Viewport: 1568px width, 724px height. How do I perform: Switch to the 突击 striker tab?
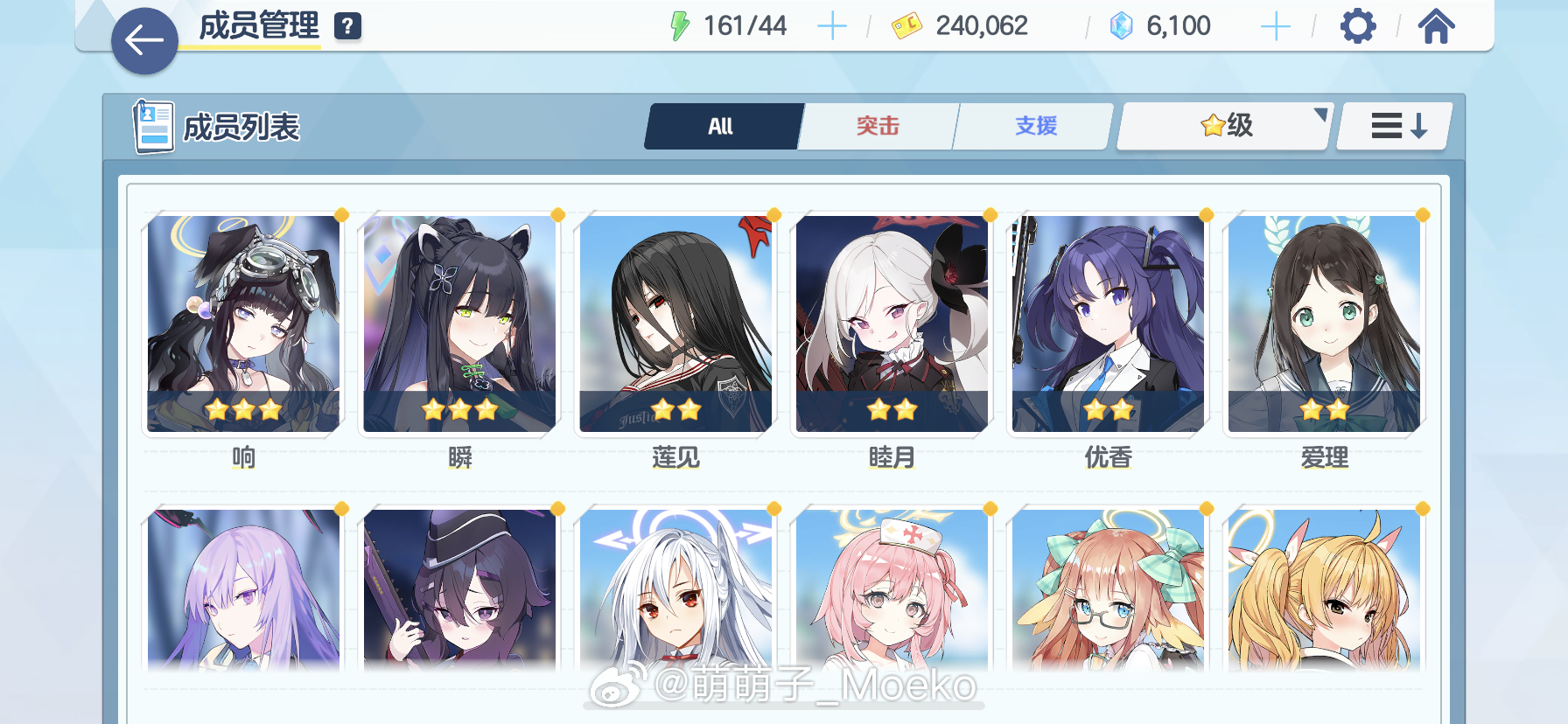tap(878, 126)
